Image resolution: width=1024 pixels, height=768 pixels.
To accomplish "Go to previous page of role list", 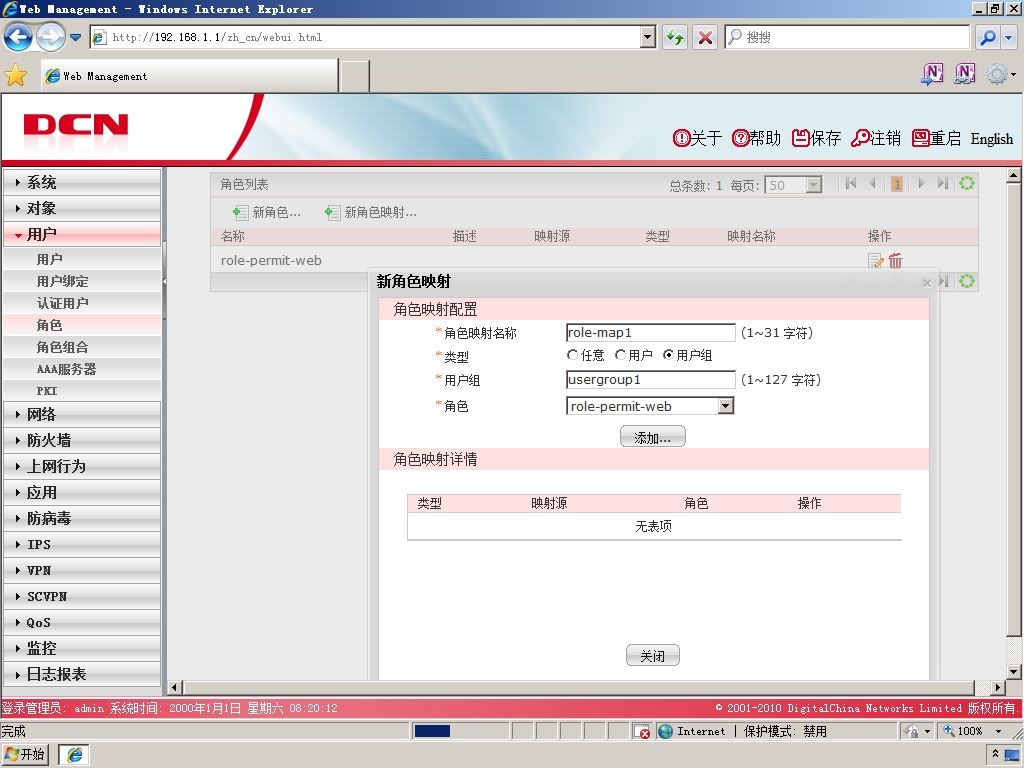I will click(872, 184).
